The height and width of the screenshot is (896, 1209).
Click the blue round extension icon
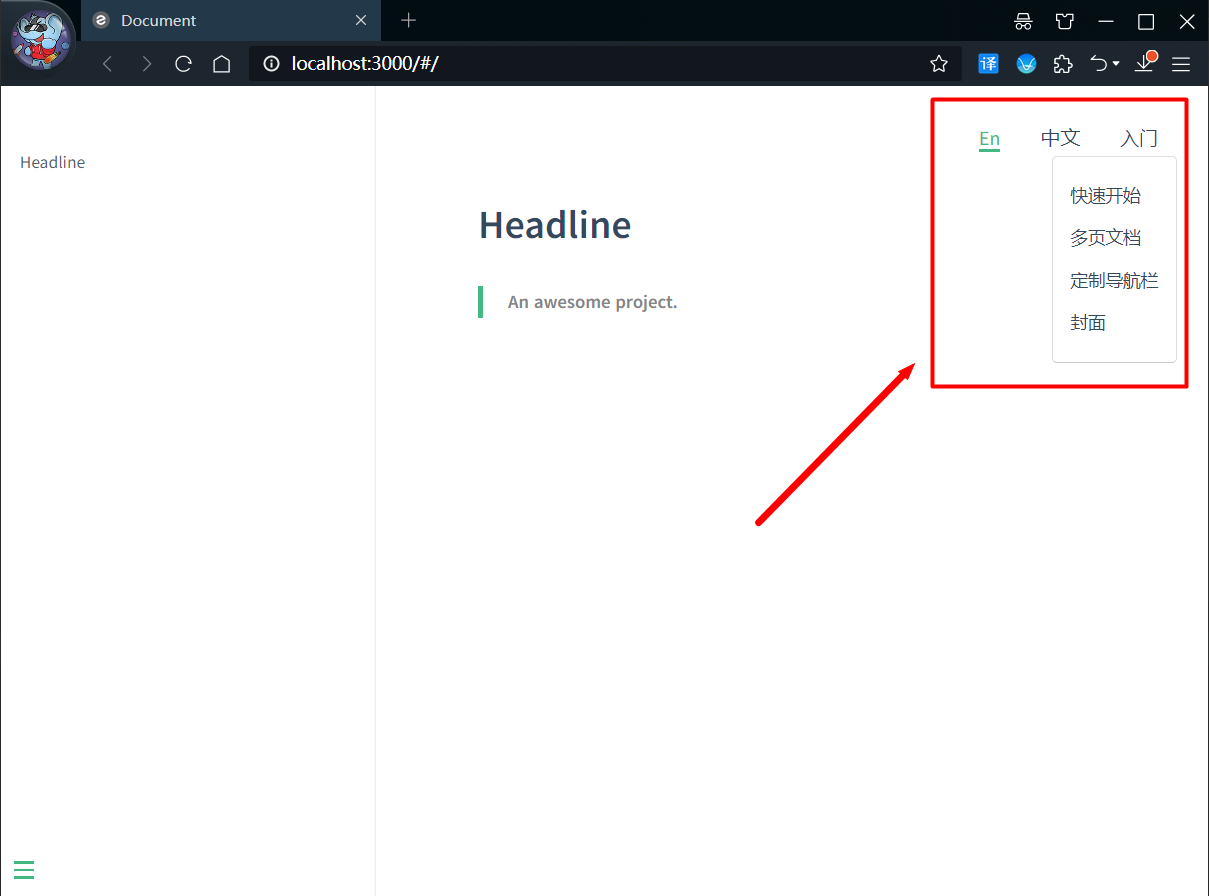pyautogui.click(x=1026, y=64)
